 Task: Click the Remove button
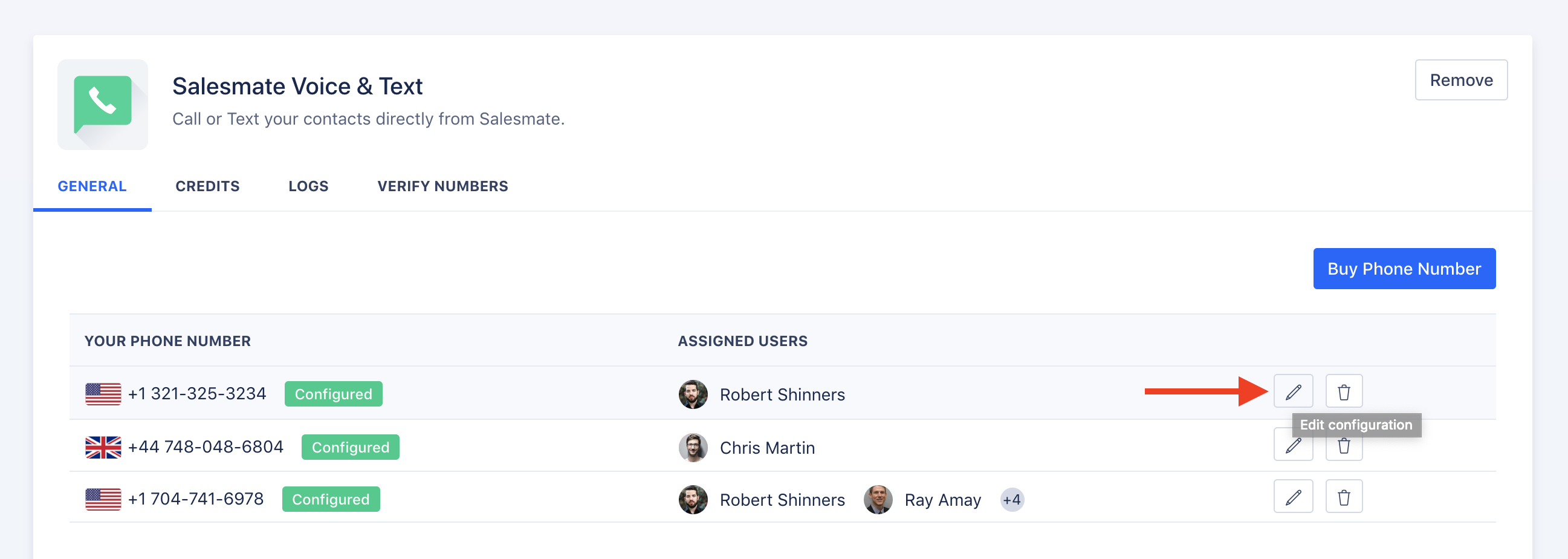1461,80
